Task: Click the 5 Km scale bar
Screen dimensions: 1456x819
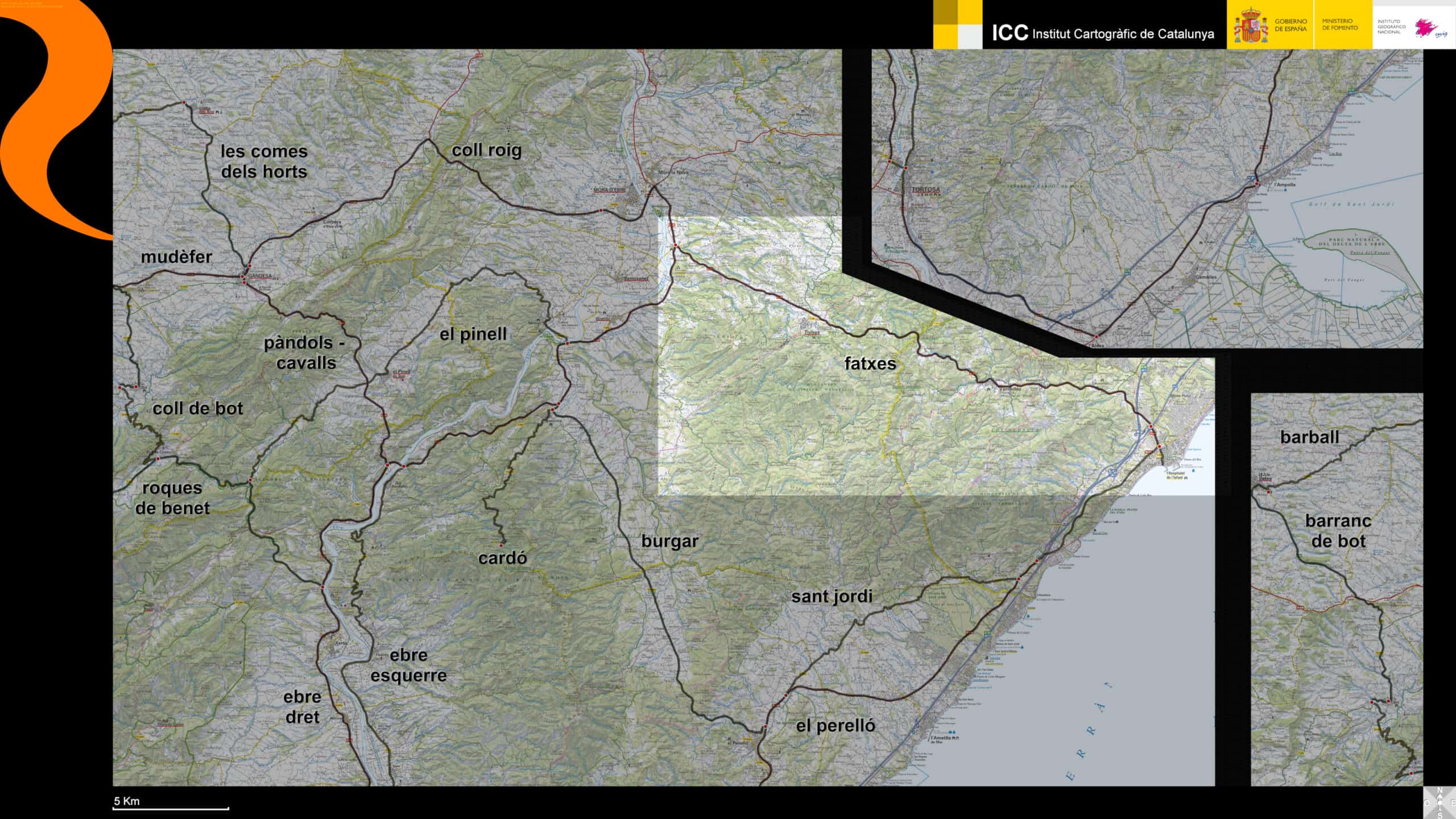Action: (171, 807)
